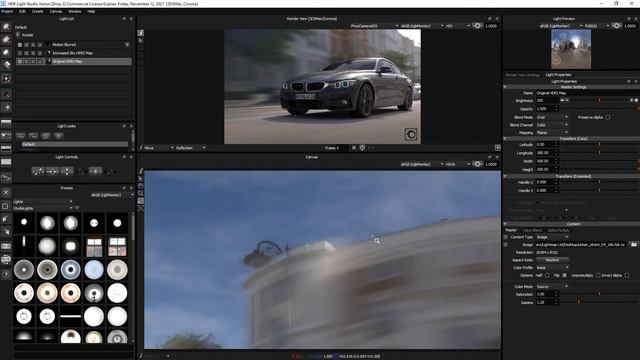Click the first Light Looks toolbar button
Viewport: 640px width, 360px height.
click(x=20, y=136)
